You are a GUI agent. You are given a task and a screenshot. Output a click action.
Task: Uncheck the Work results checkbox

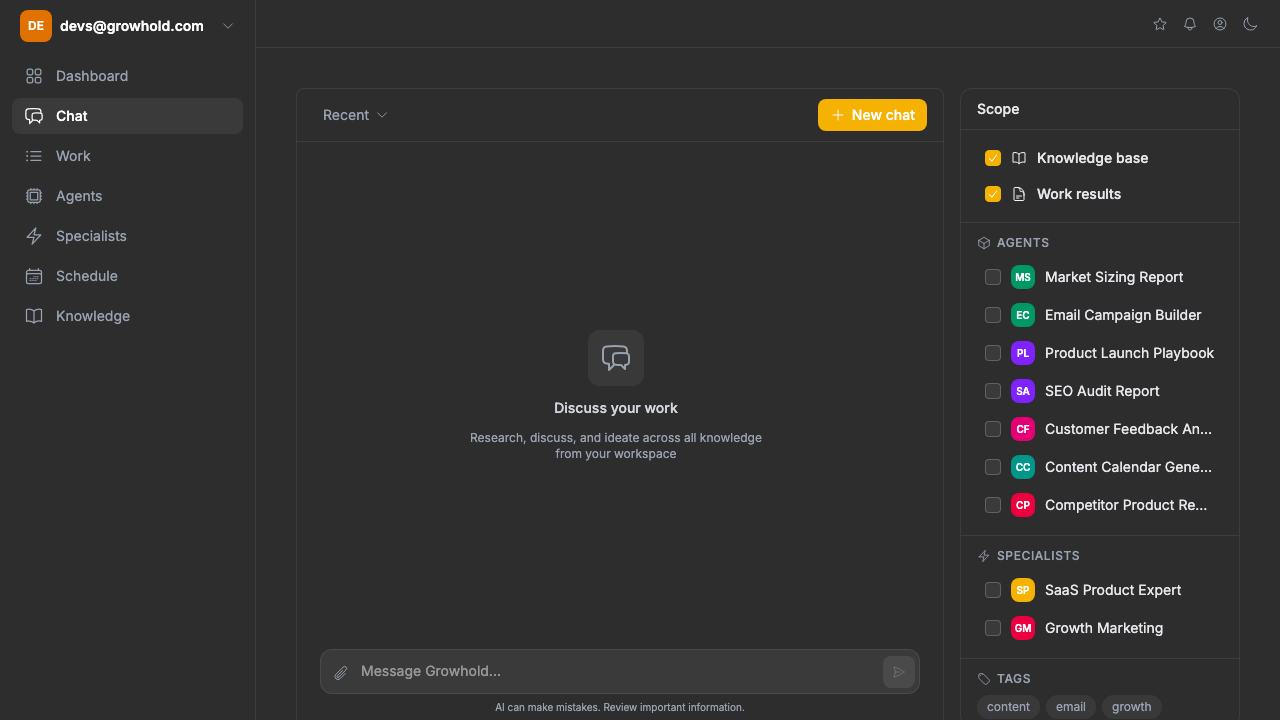(993, 194)
